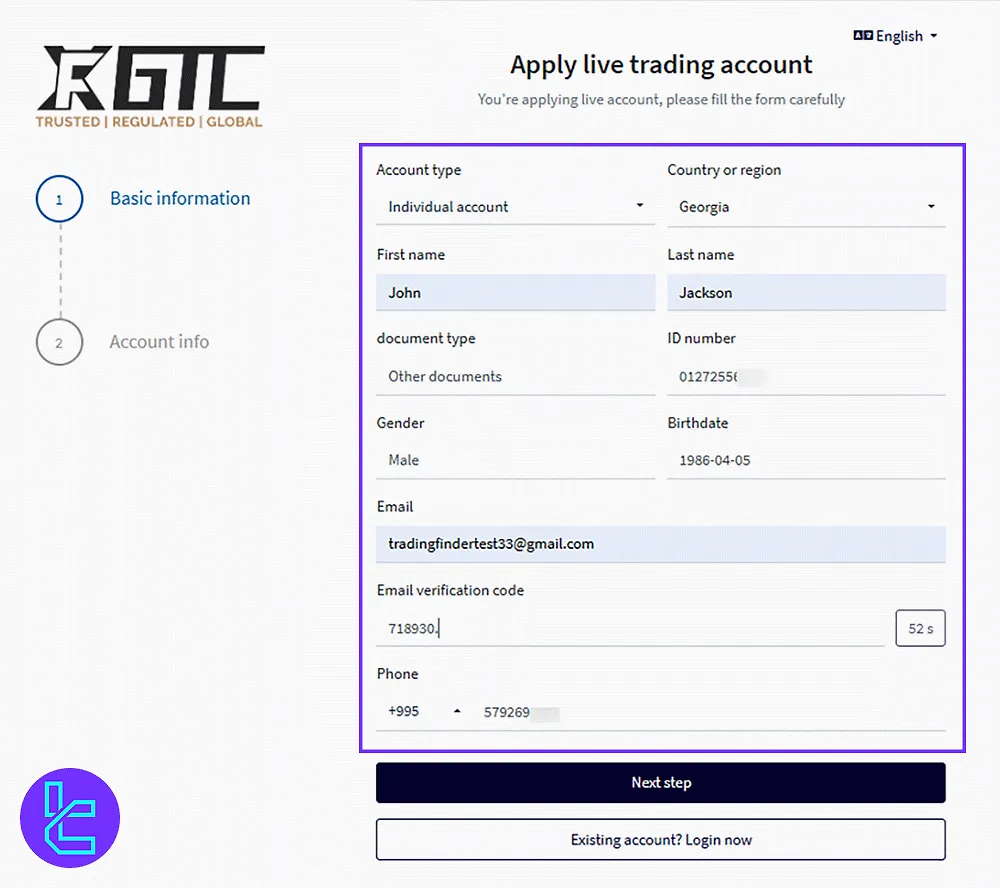The height and width of the screenshot is (888, 1000).
Task: Open the English language selector
Action: pos(895,36)
